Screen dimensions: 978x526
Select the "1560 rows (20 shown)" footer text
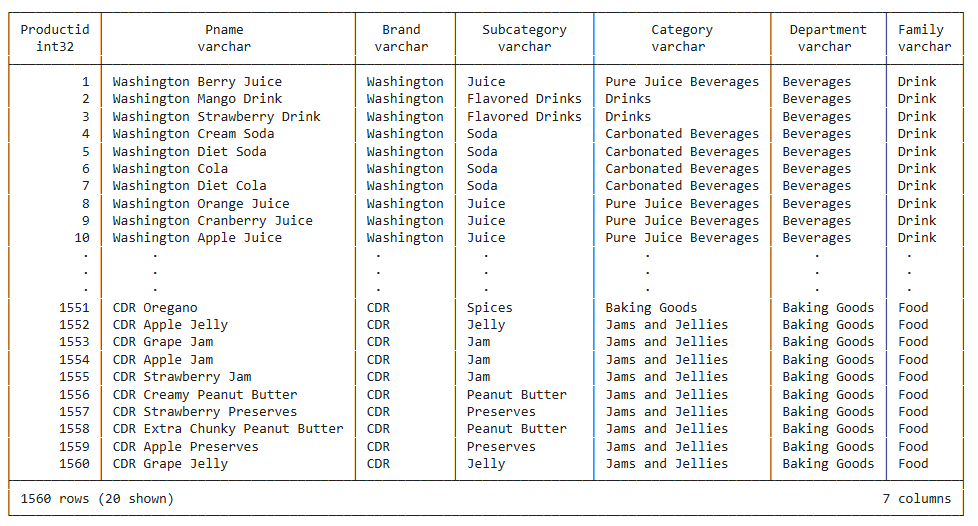click(97, 498)
